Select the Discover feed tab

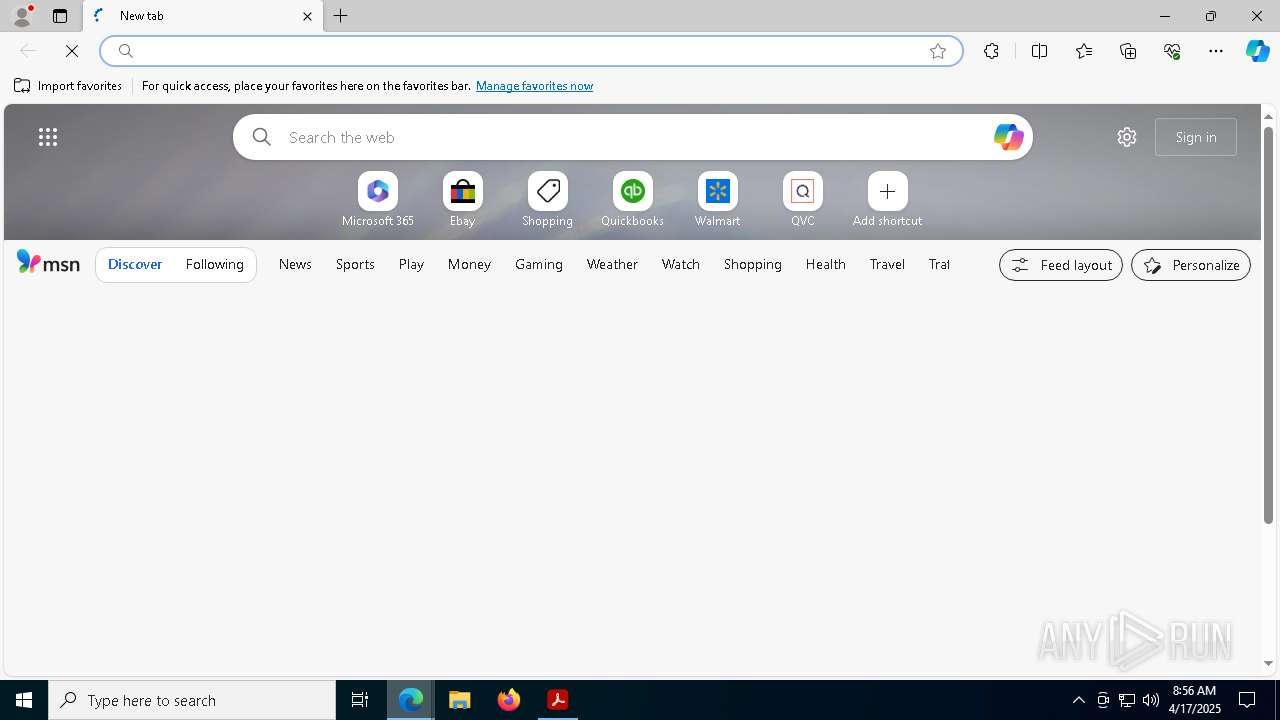click(x=135, y=265)
